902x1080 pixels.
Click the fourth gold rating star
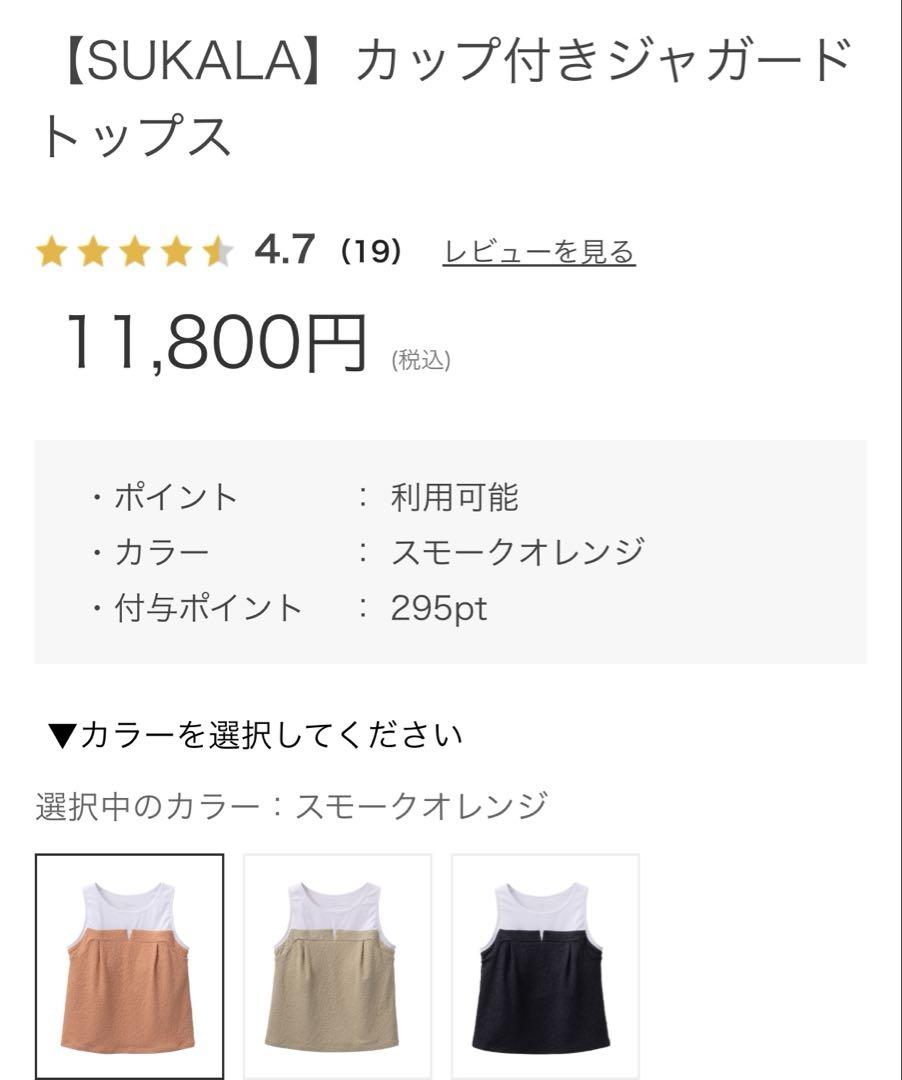click(x=176, y=251)
